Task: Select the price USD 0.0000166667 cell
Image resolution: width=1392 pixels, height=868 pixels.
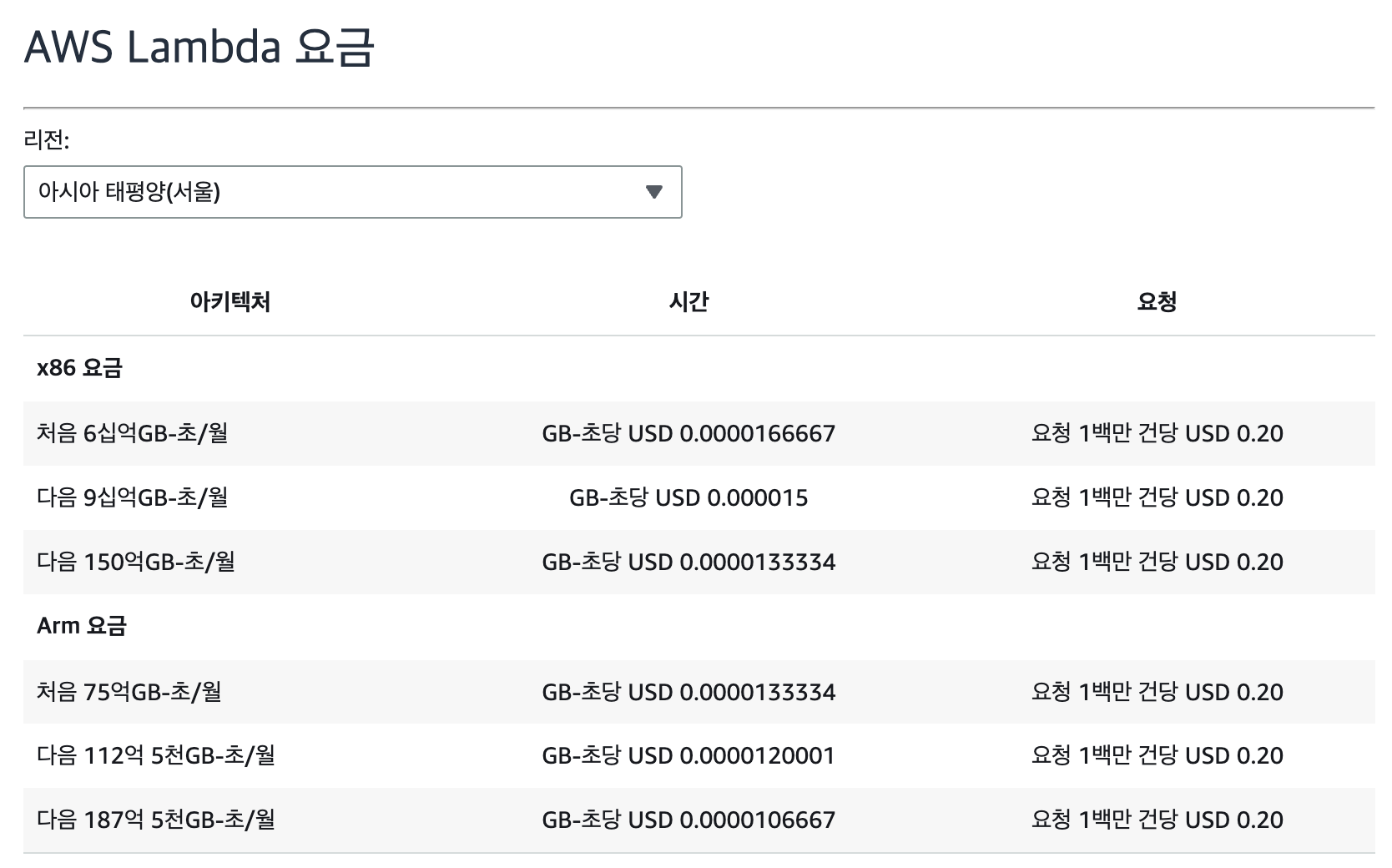Action: coord(688,433)
